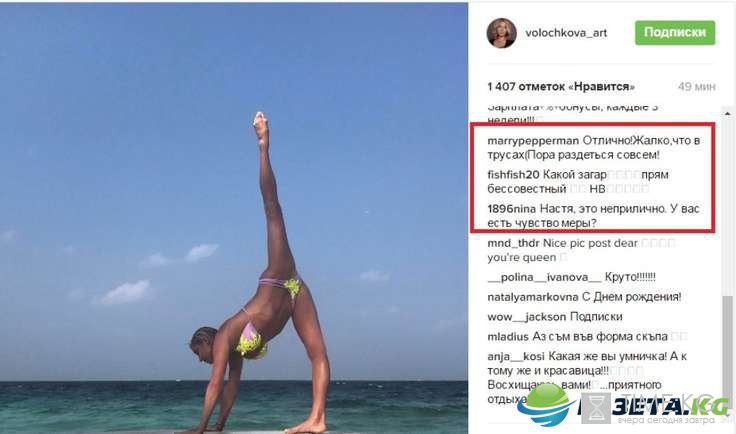The image size is (736, 434).
Task: Open mnd_thdr commenter profile
Action: (514, 243)
